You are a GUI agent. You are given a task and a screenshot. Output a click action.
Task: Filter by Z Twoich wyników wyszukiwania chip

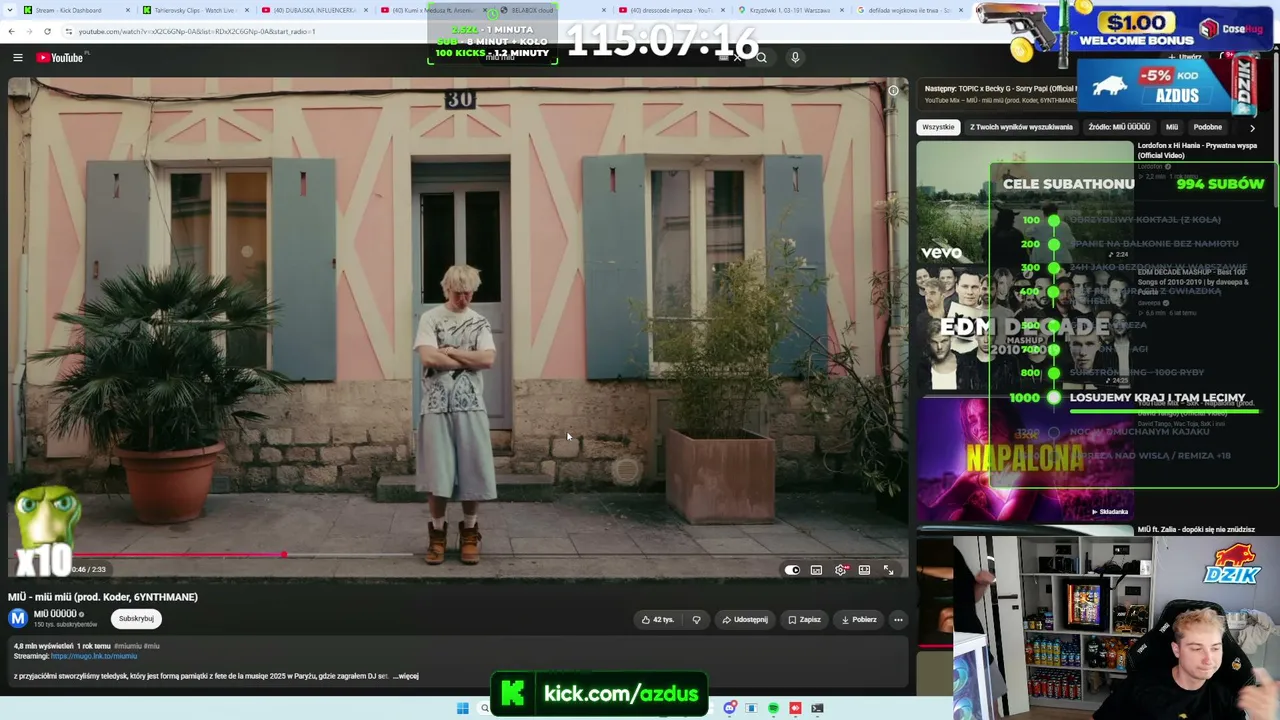(x=1021, y=127)
